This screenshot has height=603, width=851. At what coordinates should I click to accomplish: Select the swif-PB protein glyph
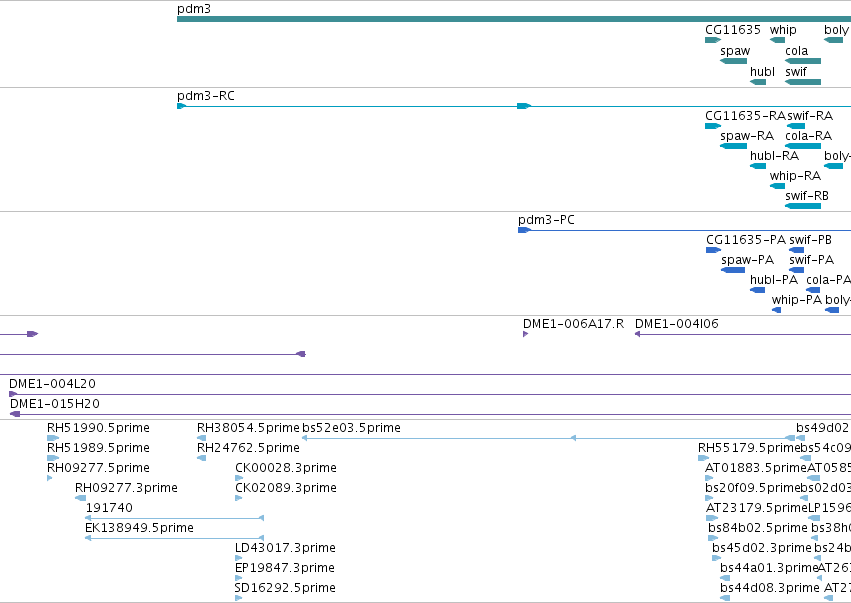click(796, 250)
